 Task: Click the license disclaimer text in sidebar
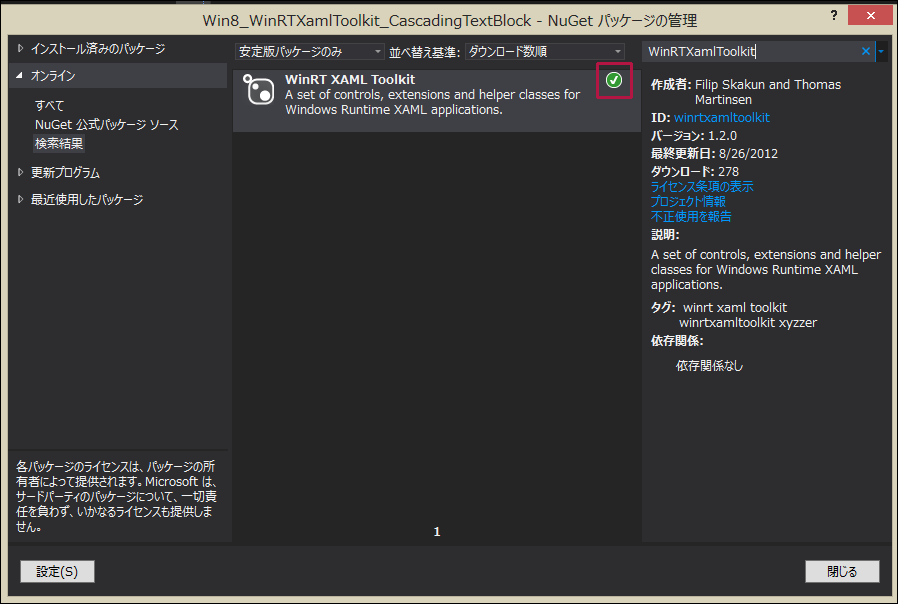(x=116, y=496)
